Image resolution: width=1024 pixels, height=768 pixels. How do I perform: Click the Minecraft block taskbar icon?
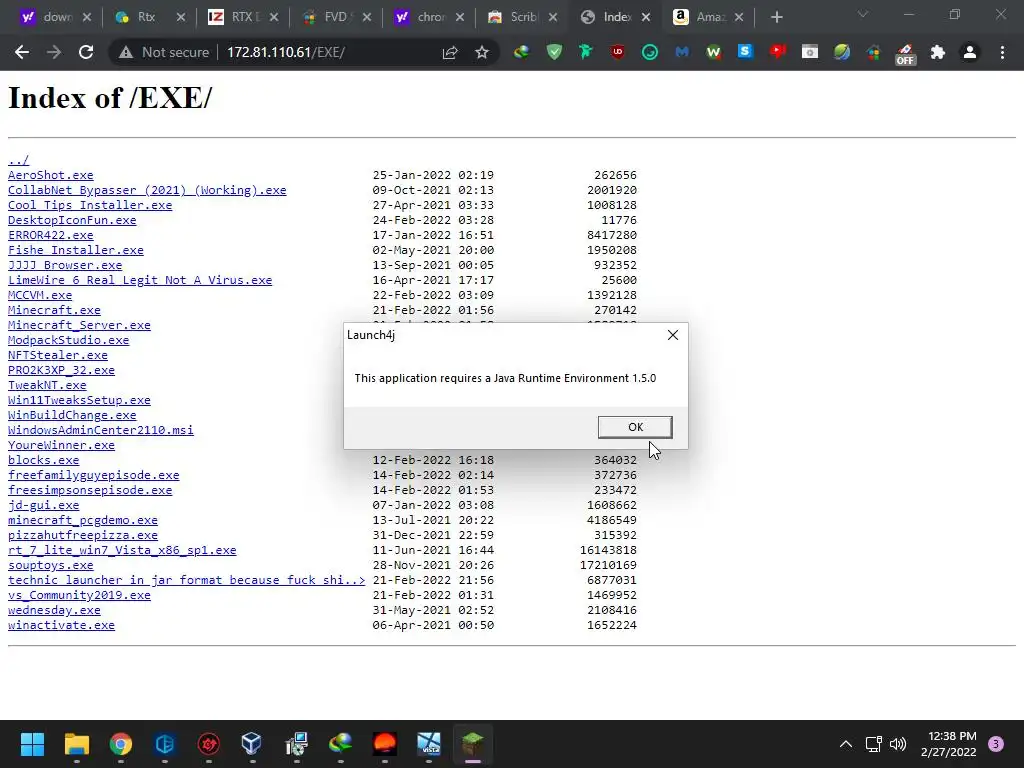point(473,744)
